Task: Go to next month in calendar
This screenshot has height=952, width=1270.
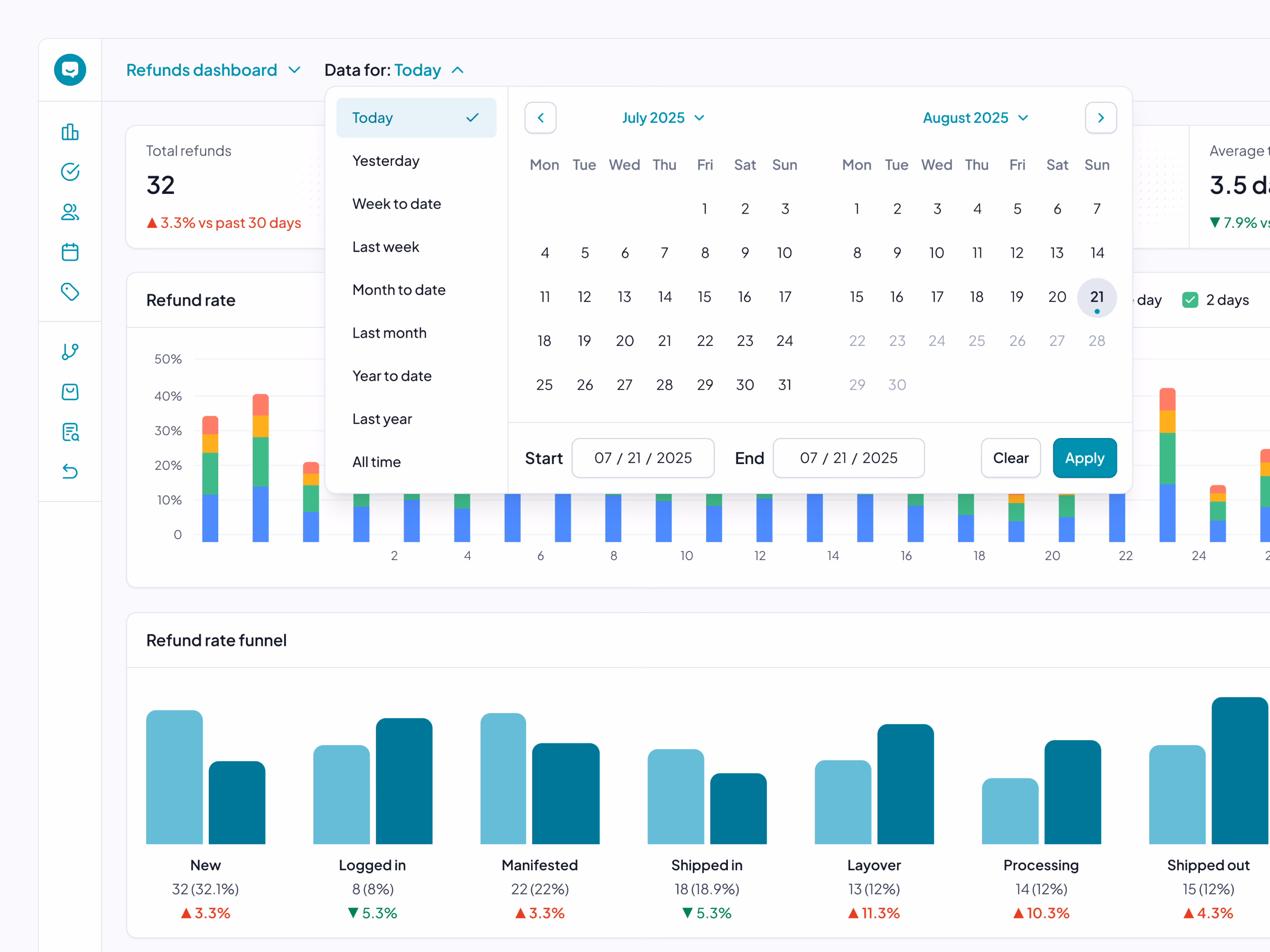Action: click(x=1101, y=118)
